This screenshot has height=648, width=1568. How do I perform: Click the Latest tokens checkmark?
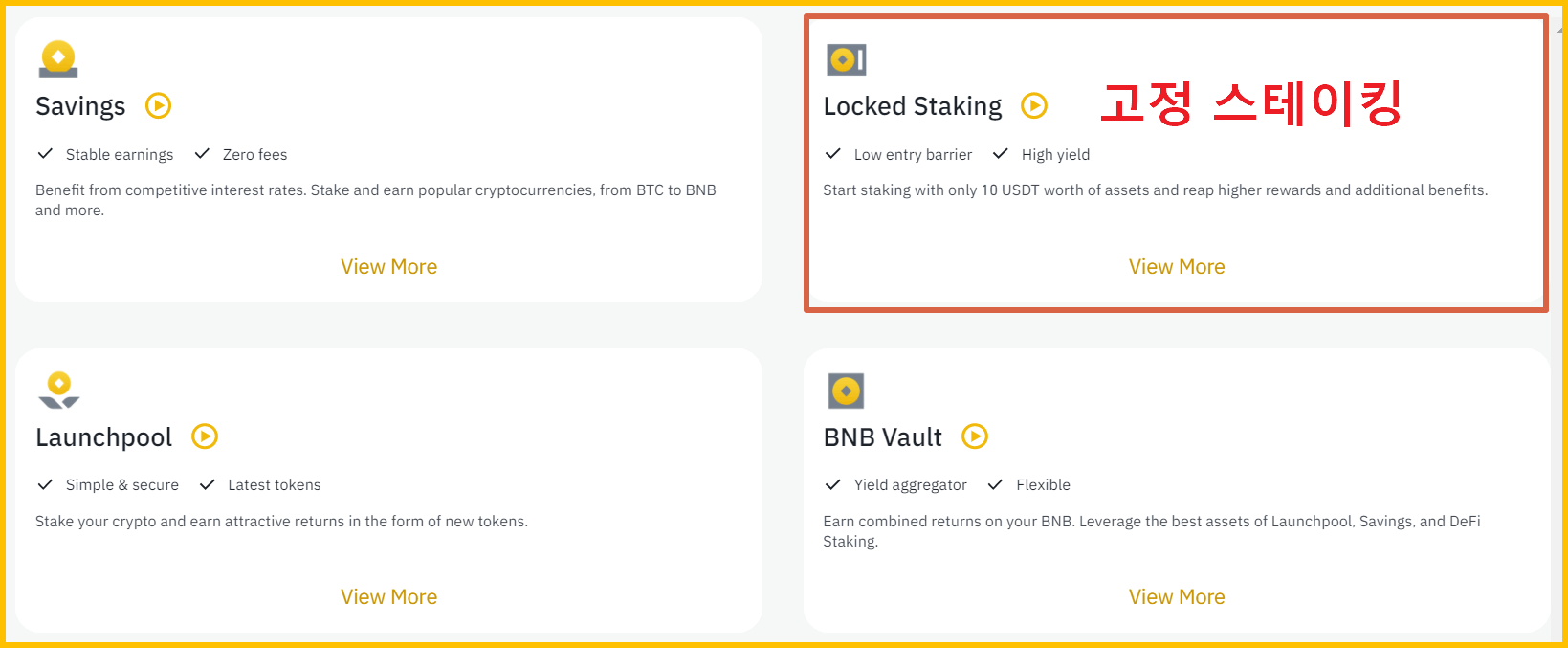point(208,484)
